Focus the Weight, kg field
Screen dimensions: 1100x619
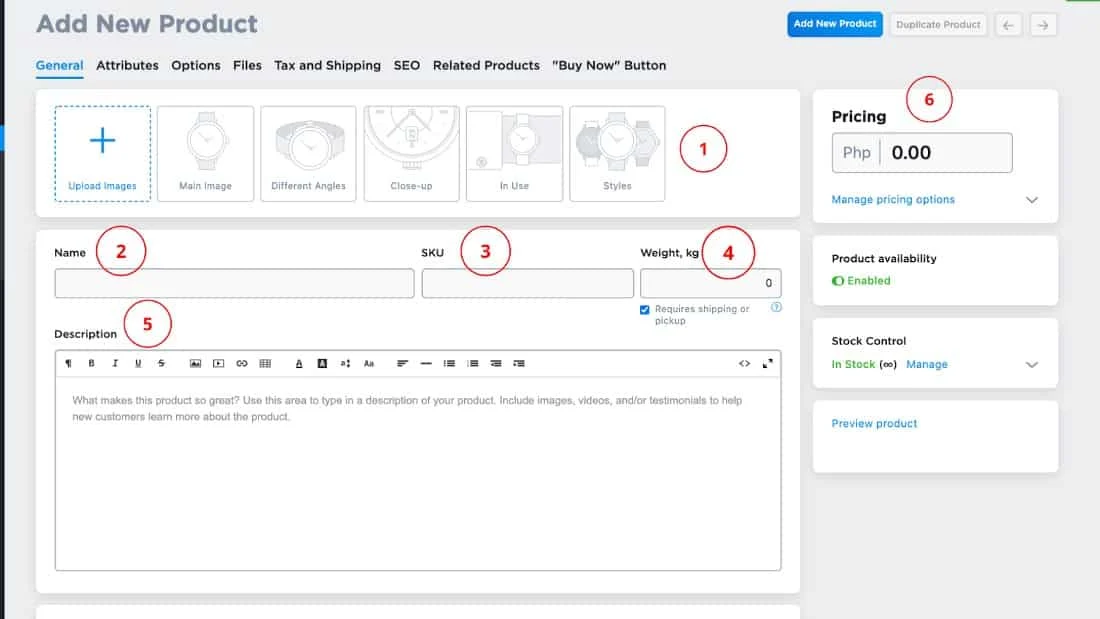pyautogui.click(x=711, y=283)
